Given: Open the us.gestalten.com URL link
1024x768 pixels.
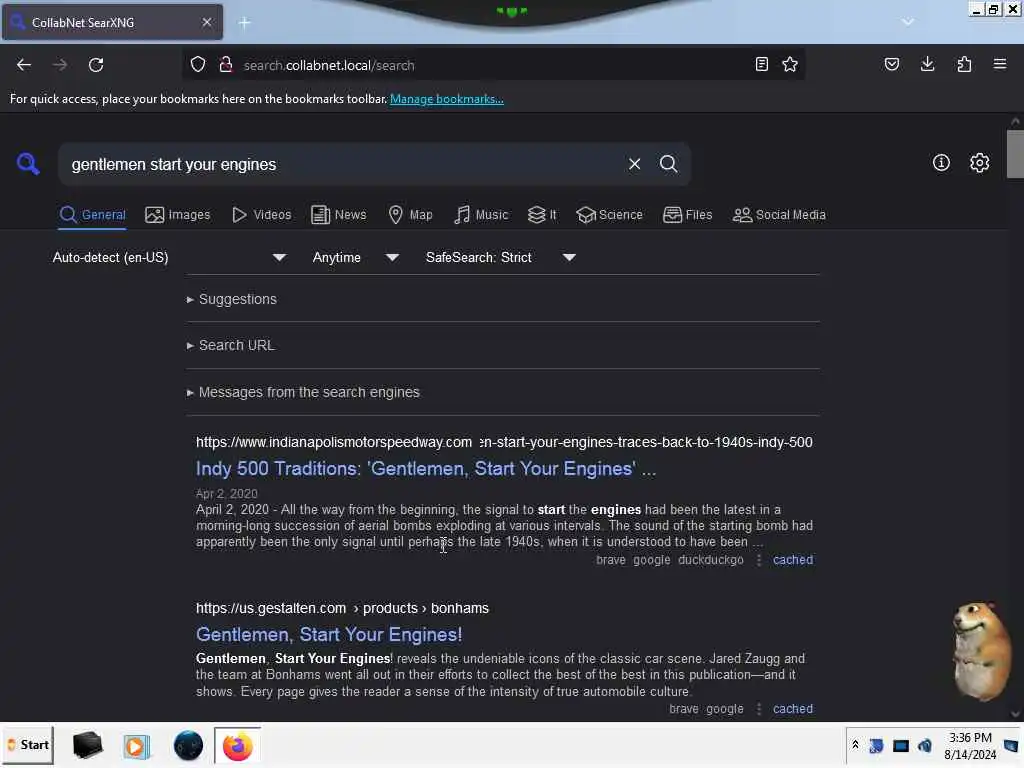Looking at the screenshot, I should point(342,608).
